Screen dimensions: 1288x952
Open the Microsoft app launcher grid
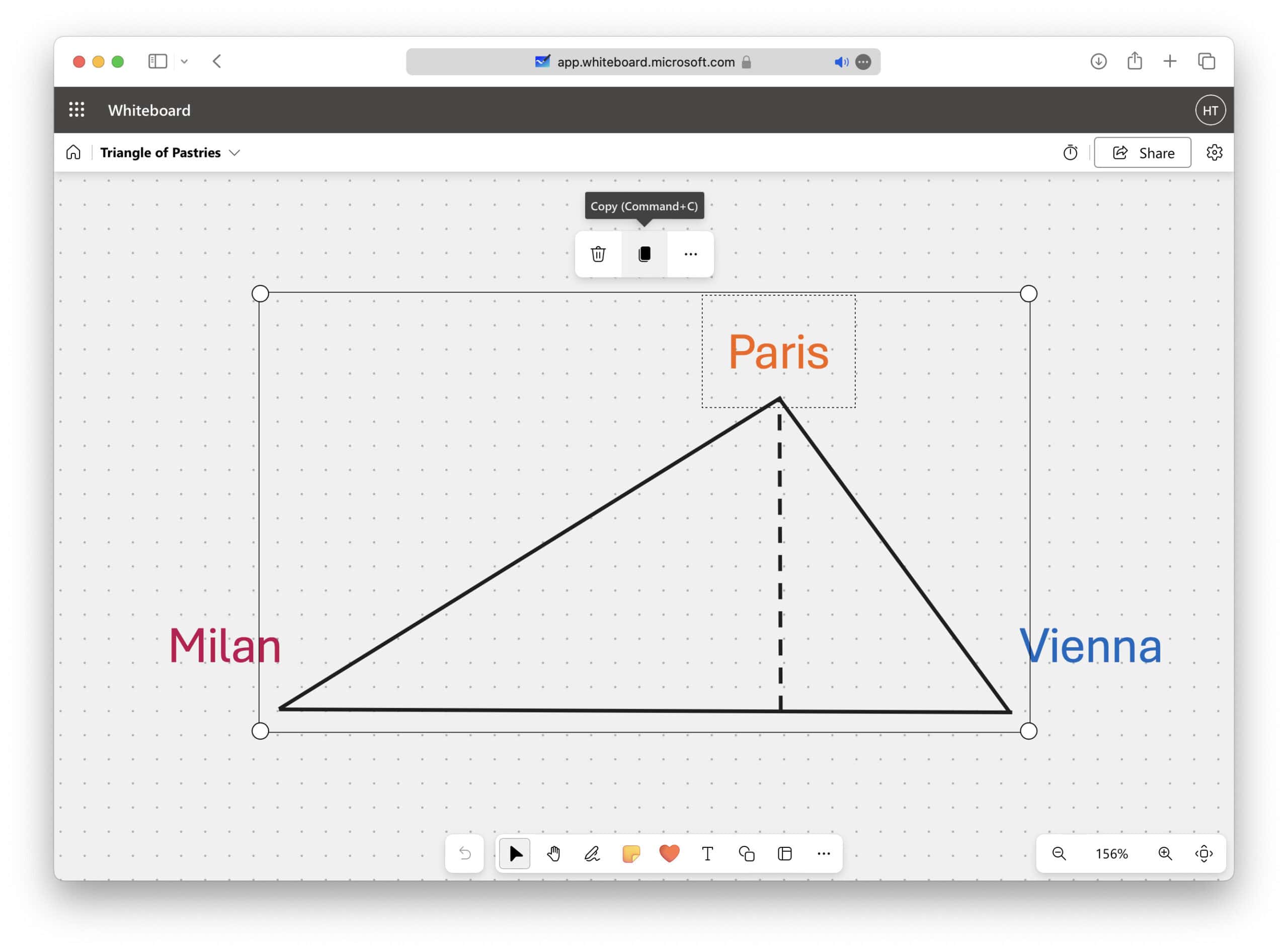[x=76, y=110]
